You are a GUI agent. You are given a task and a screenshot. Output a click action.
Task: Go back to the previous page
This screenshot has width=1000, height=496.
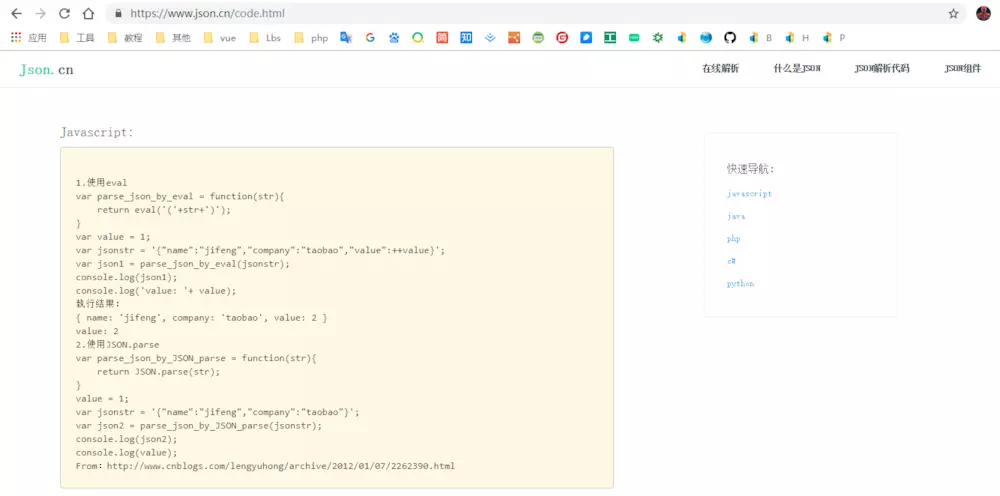[x=17, y=13]
